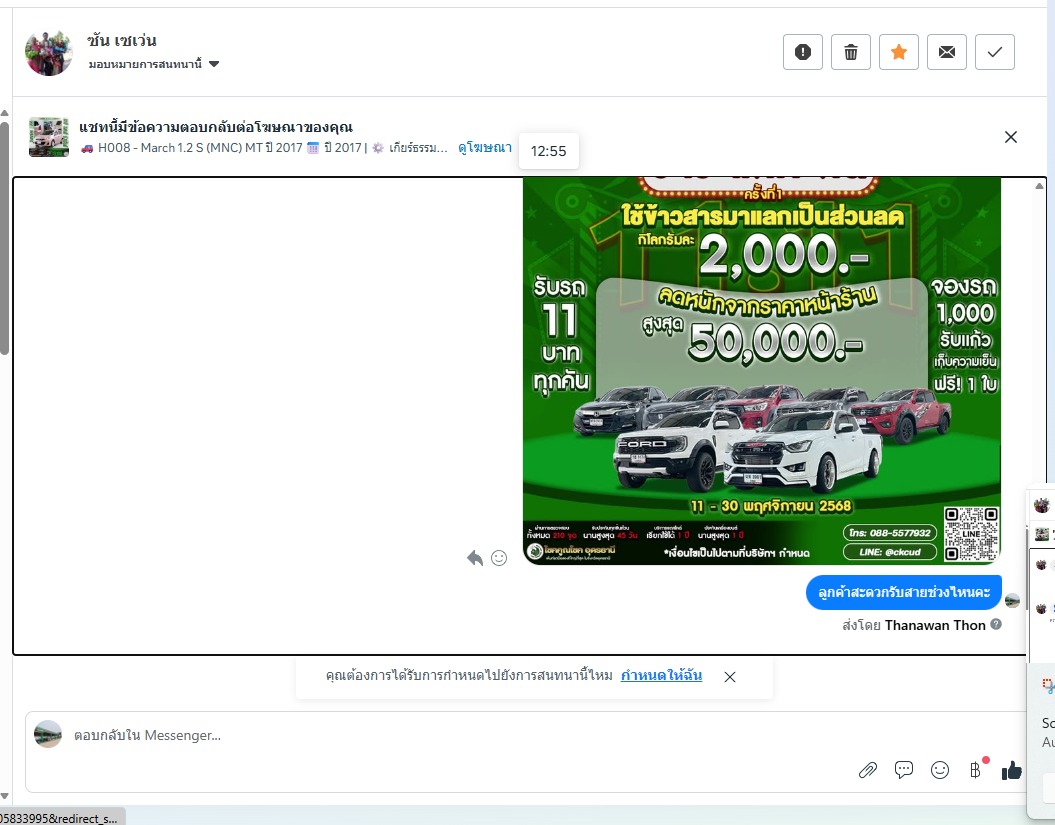
Task: Click the ส่งโดย Thanawan Thon label
Action: click(914, 625)
